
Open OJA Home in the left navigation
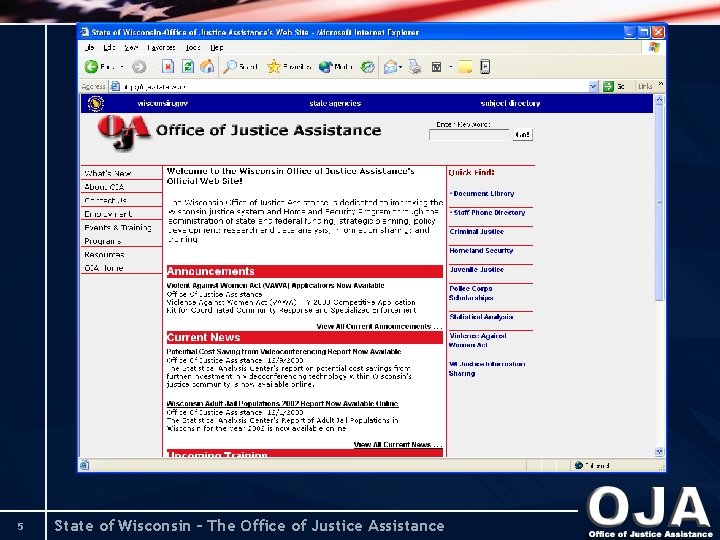pos(103,268)
